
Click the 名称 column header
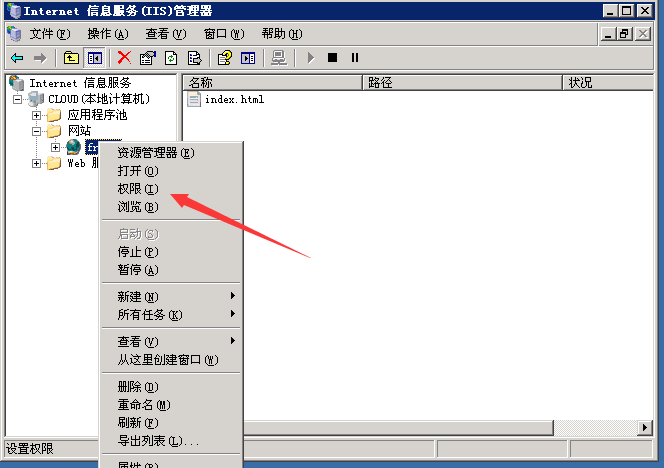coord(273,83)
